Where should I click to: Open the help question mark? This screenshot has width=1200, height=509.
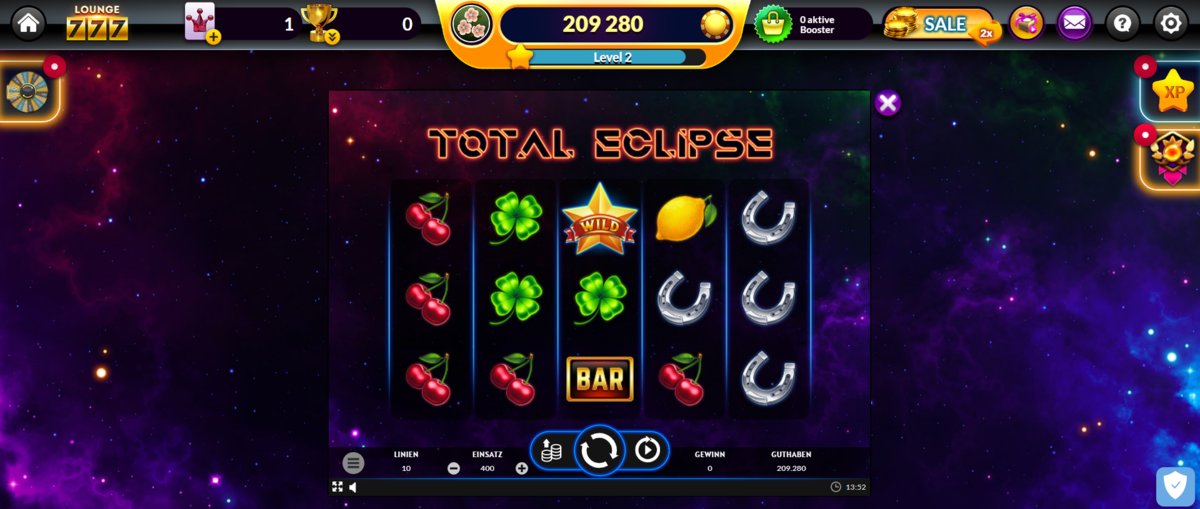(1123, 23)
